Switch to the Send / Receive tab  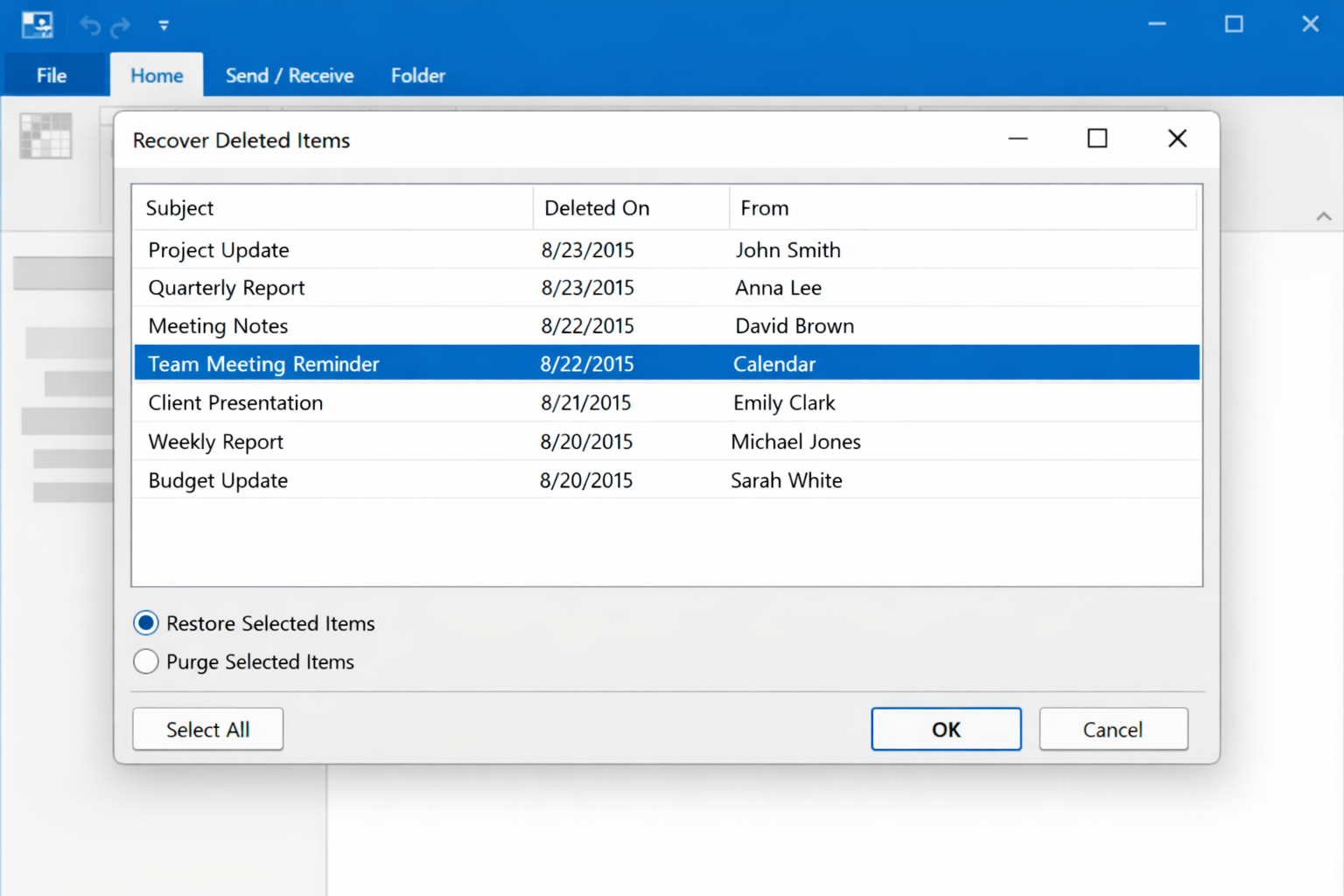289,75
